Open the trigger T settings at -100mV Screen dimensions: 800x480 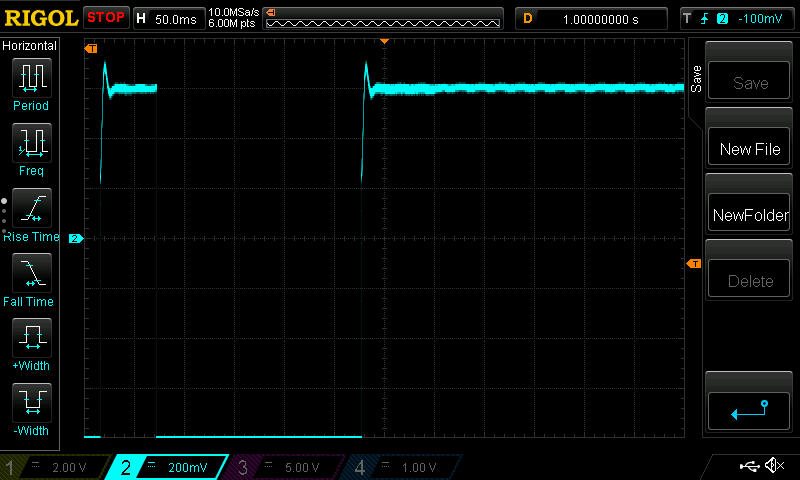[736, 18]
